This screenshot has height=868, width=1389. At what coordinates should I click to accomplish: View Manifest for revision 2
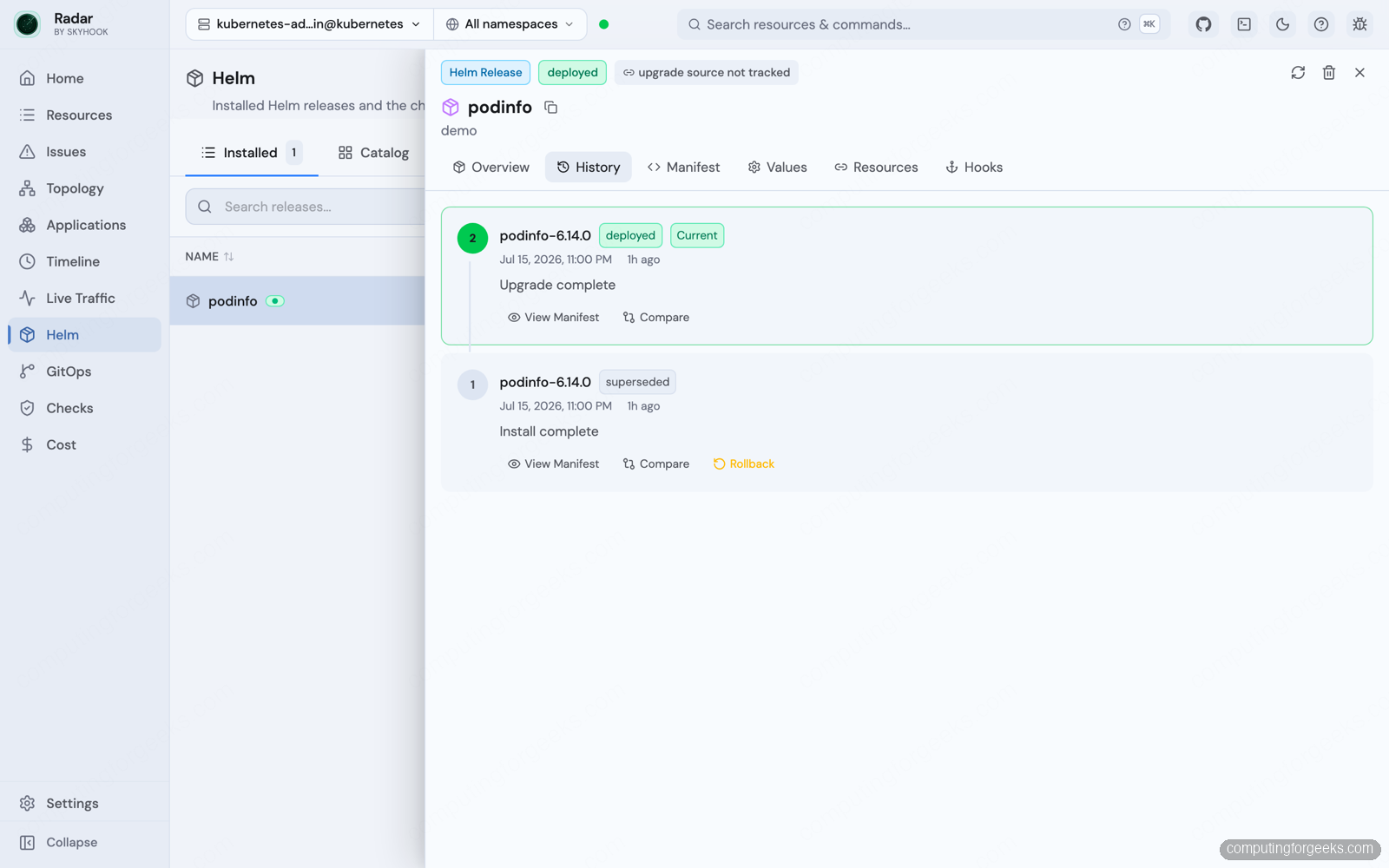pyautogui.click(x=554, y=318)
